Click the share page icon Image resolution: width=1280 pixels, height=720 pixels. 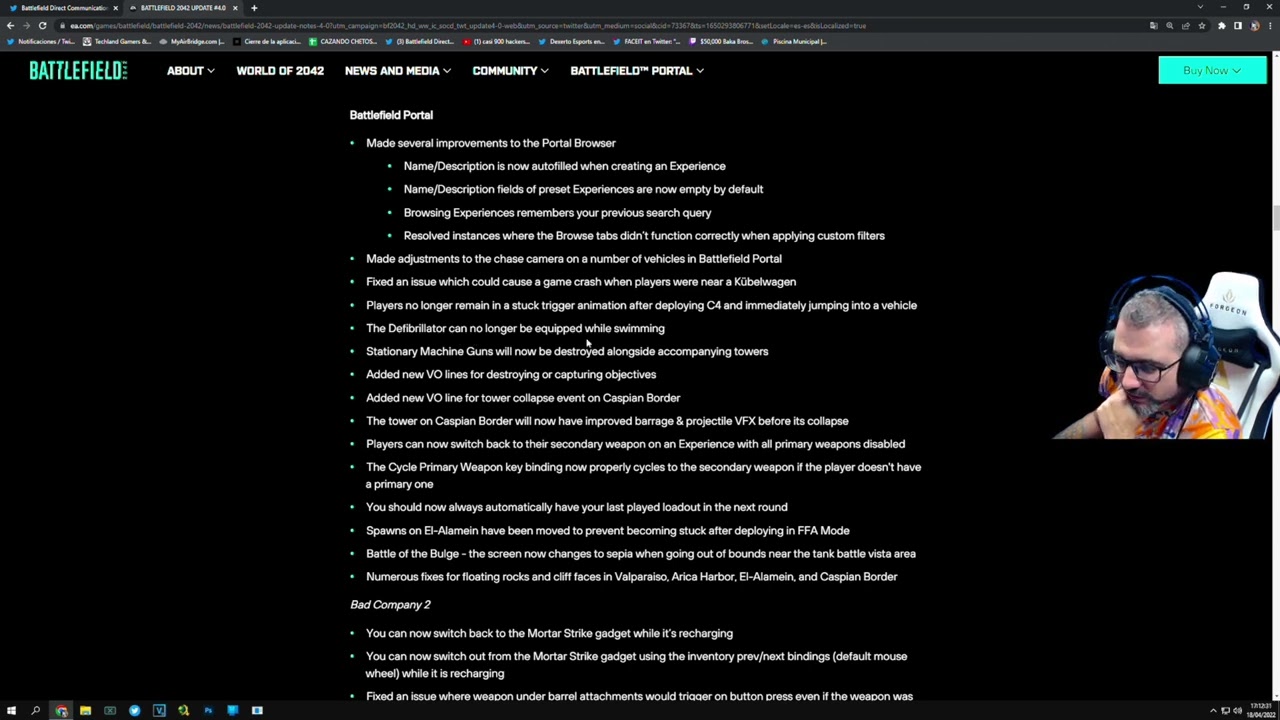pos(1185,25)
